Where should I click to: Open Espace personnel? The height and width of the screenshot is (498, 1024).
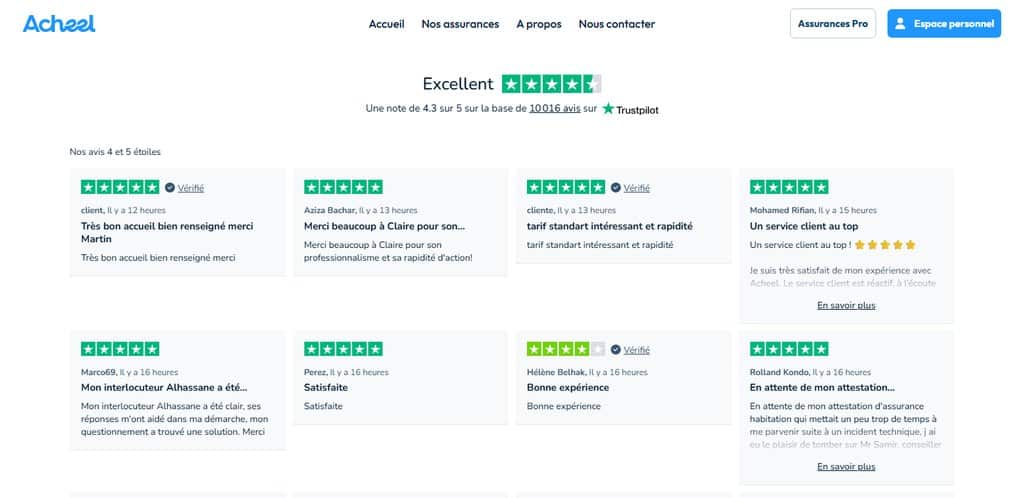pos(944,23)
